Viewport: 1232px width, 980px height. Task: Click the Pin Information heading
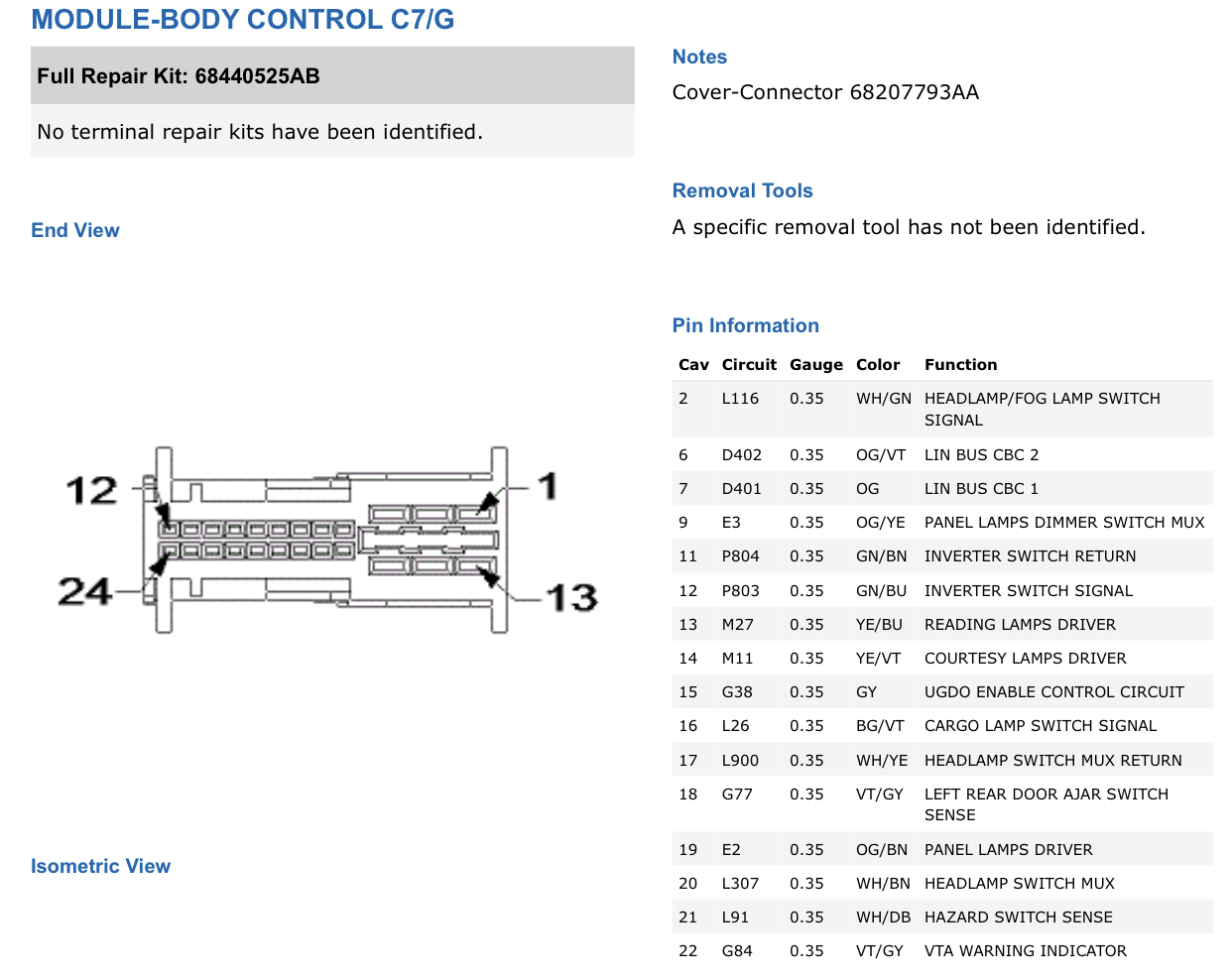[745, 325]
